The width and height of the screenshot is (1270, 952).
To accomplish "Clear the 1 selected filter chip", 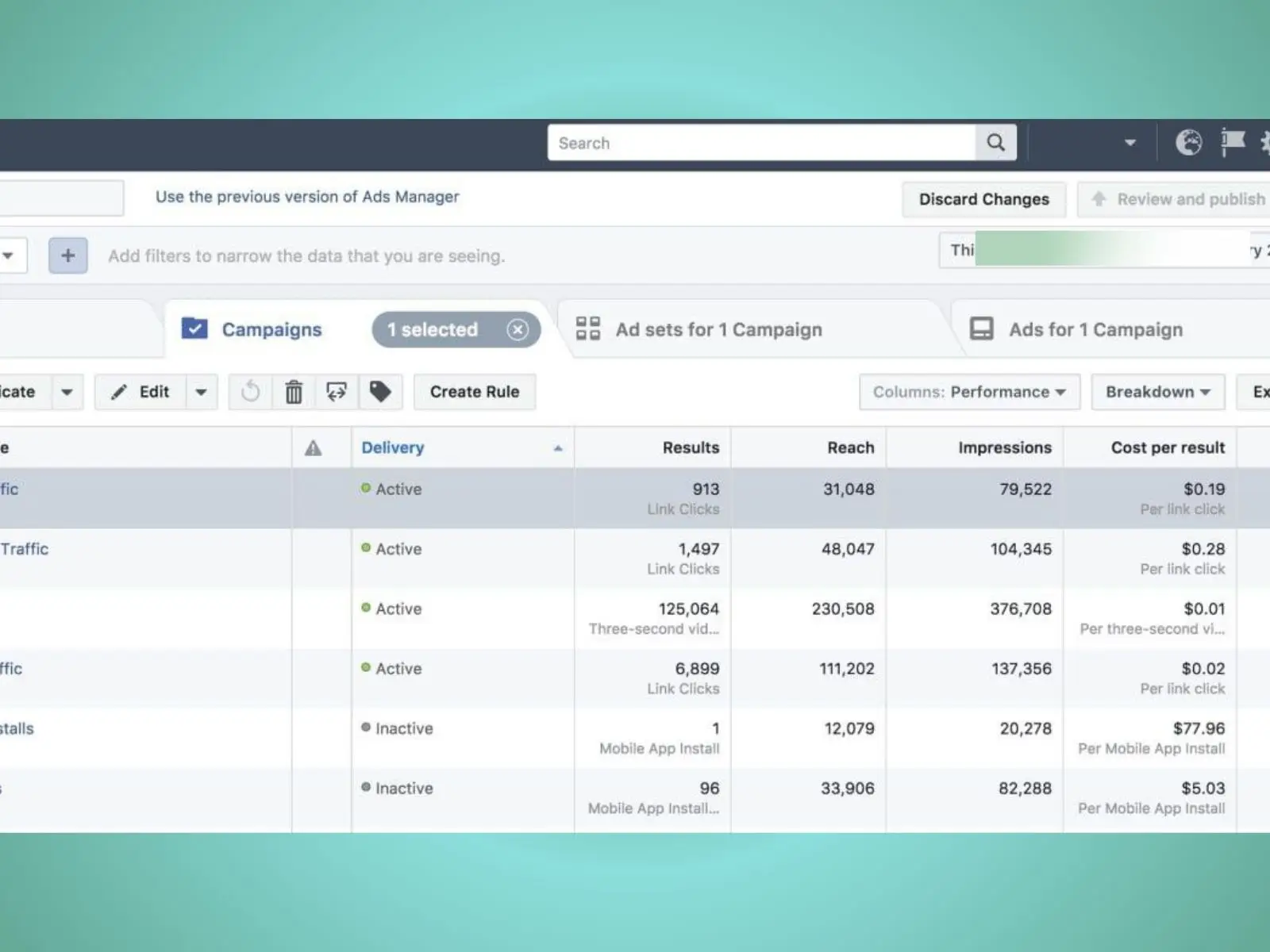I will tap(518, 329).
